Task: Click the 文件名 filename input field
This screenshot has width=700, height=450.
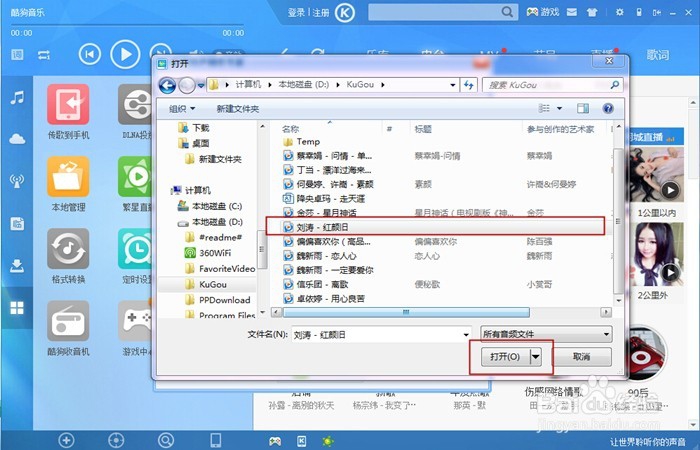Action: click(x=377, y=334)
